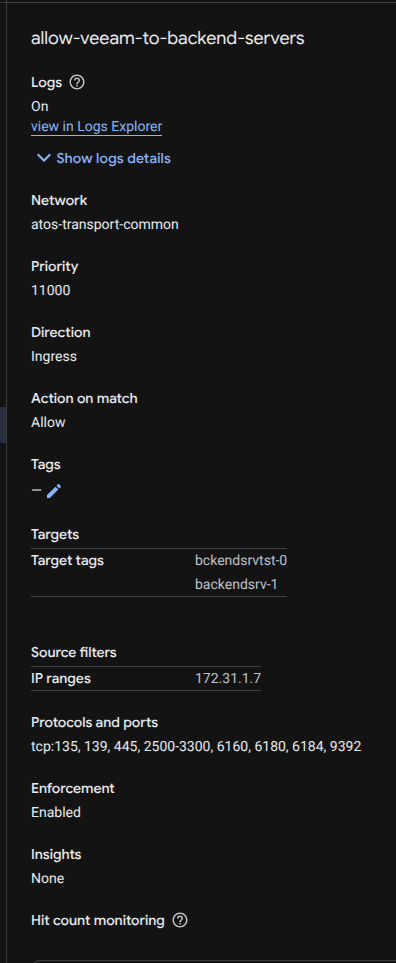Screen dimensions: 396x963
Task: Select the priority value 11000
Action: (x=51, y=290)
